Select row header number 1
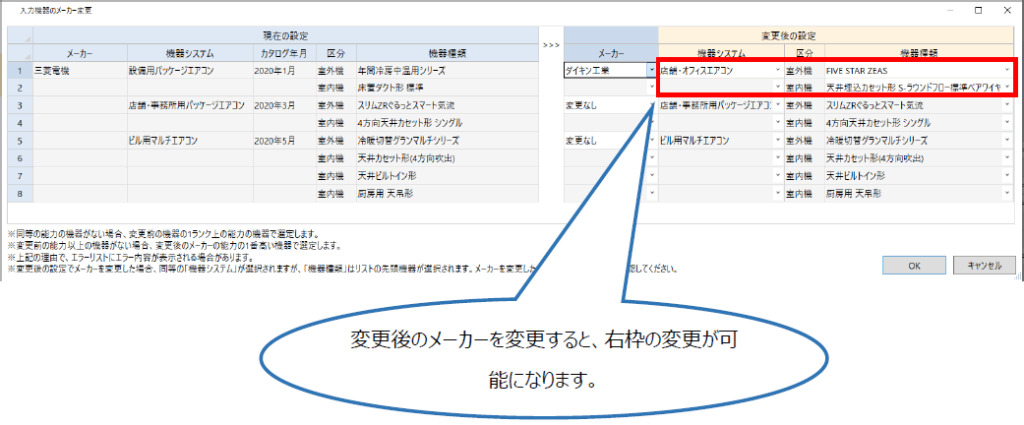The image size is (1024, 425). pyautogui.click(x=19, y=71)
